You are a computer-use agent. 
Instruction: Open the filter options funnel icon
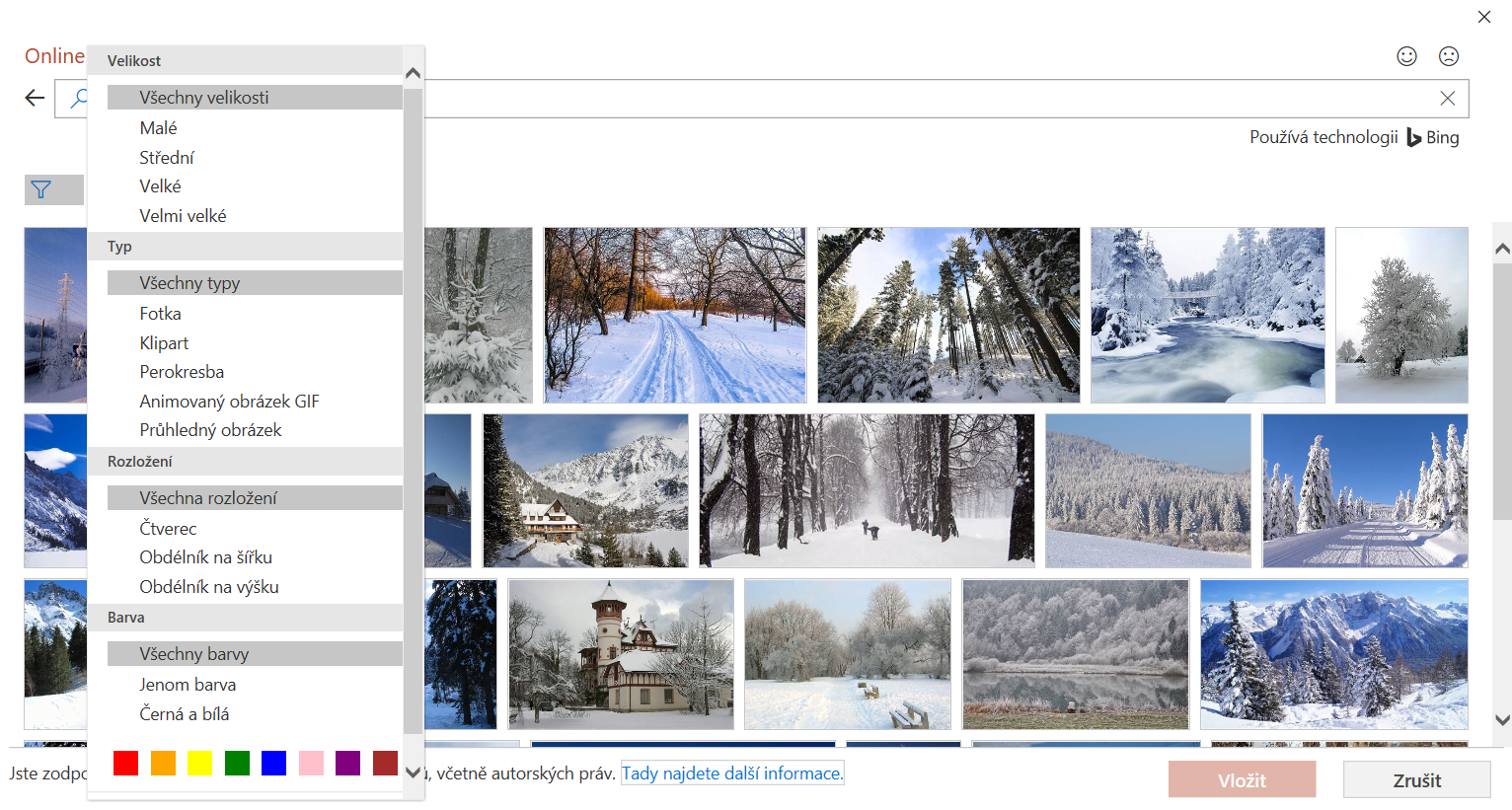pyautogui.click(x=40, y=189)
